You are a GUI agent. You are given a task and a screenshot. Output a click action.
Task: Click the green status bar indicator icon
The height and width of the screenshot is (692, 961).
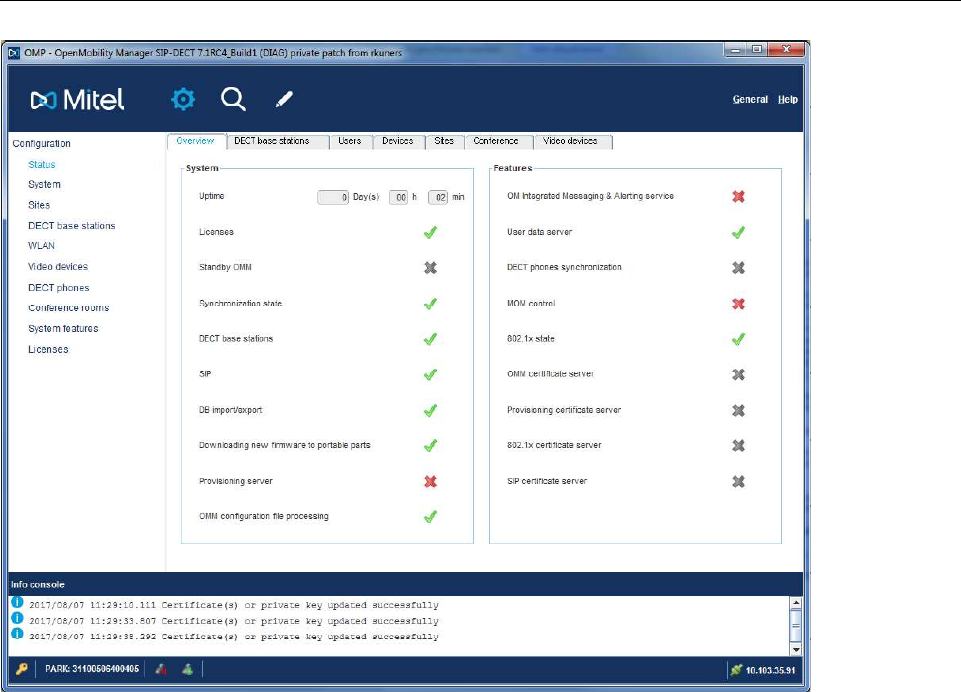coord(188,669)
